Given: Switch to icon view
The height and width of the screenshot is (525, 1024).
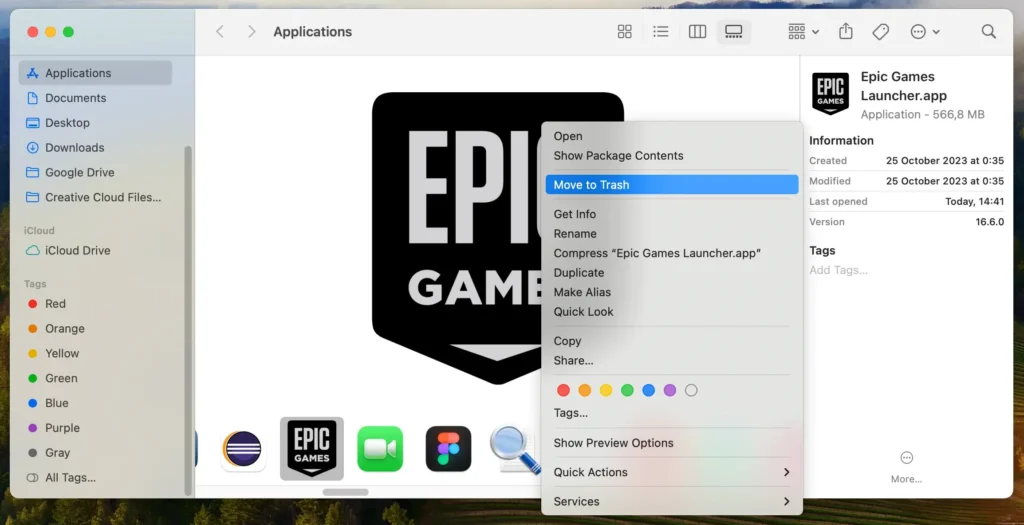Looking at the screenshot, I should (624, 31).
